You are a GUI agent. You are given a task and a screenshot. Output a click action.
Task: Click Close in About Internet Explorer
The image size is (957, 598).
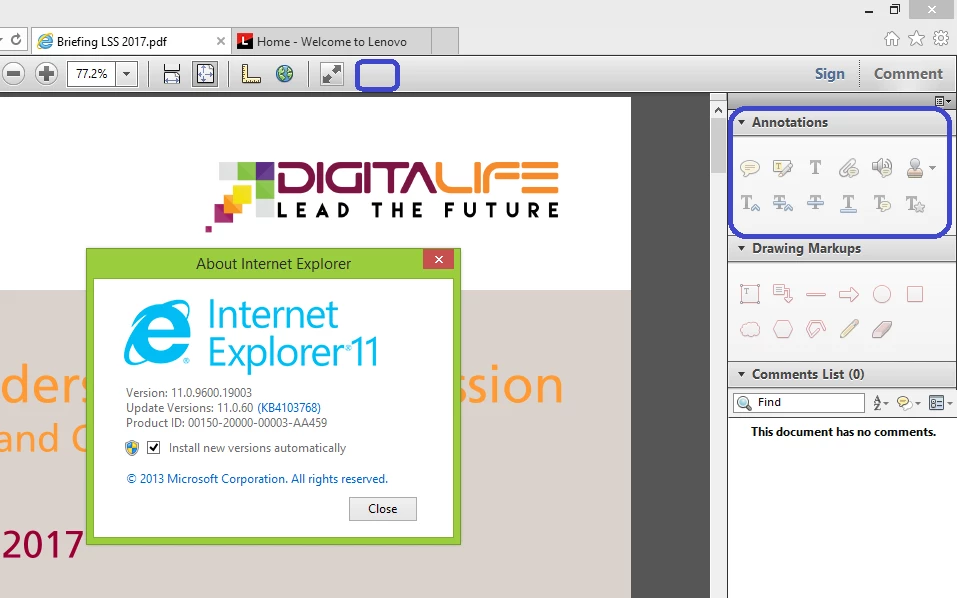383,509
